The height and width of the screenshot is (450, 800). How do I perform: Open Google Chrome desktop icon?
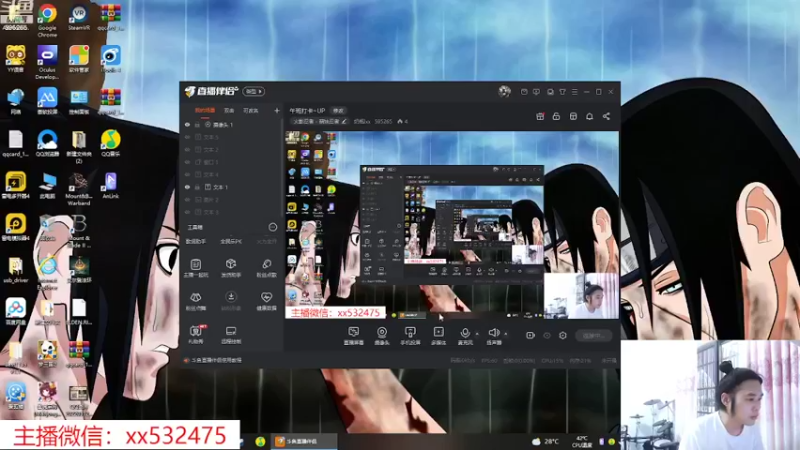click(x=47, y=20)
